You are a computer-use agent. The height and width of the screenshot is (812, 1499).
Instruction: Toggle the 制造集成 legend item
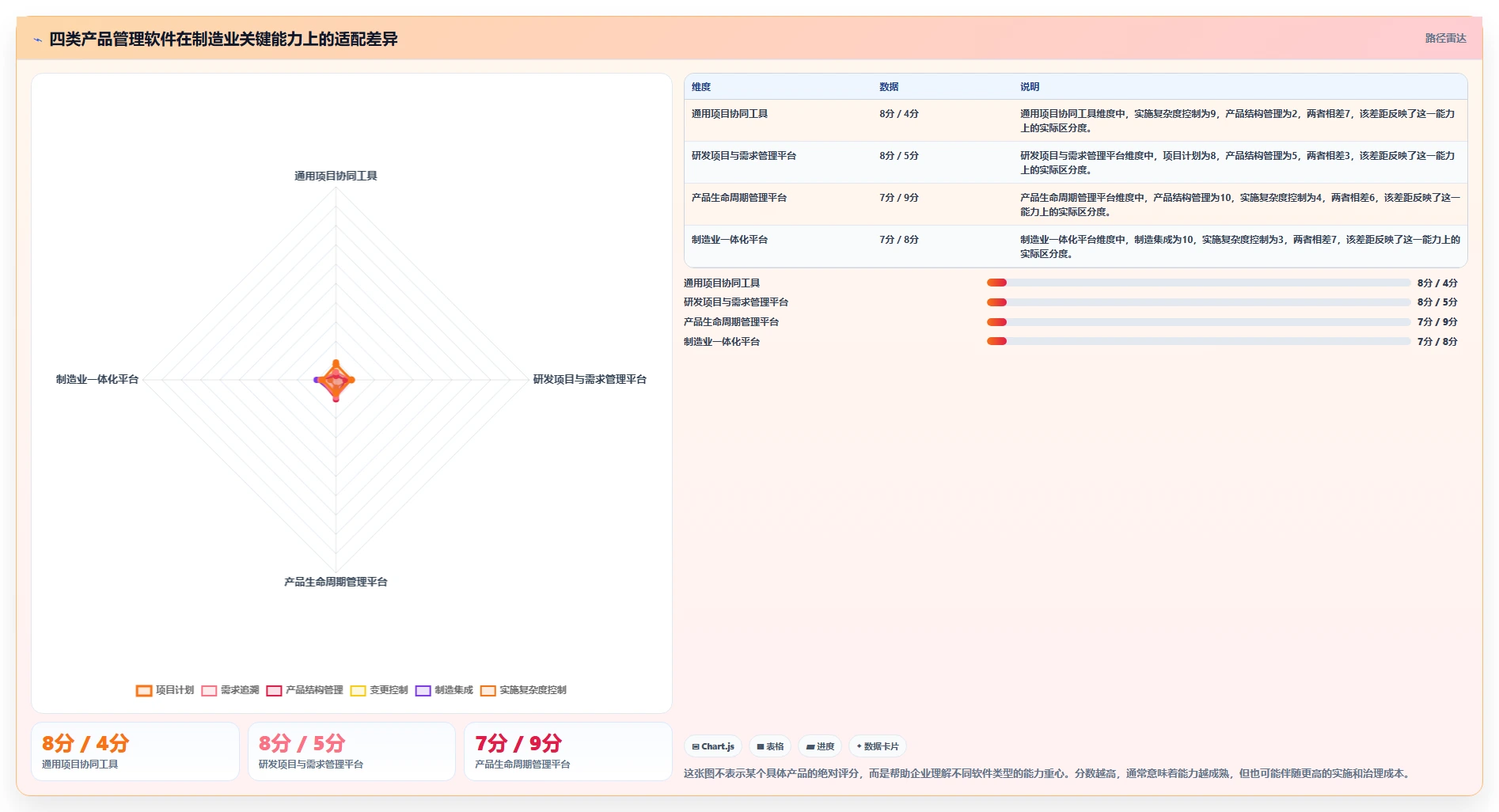pos(444,690)
